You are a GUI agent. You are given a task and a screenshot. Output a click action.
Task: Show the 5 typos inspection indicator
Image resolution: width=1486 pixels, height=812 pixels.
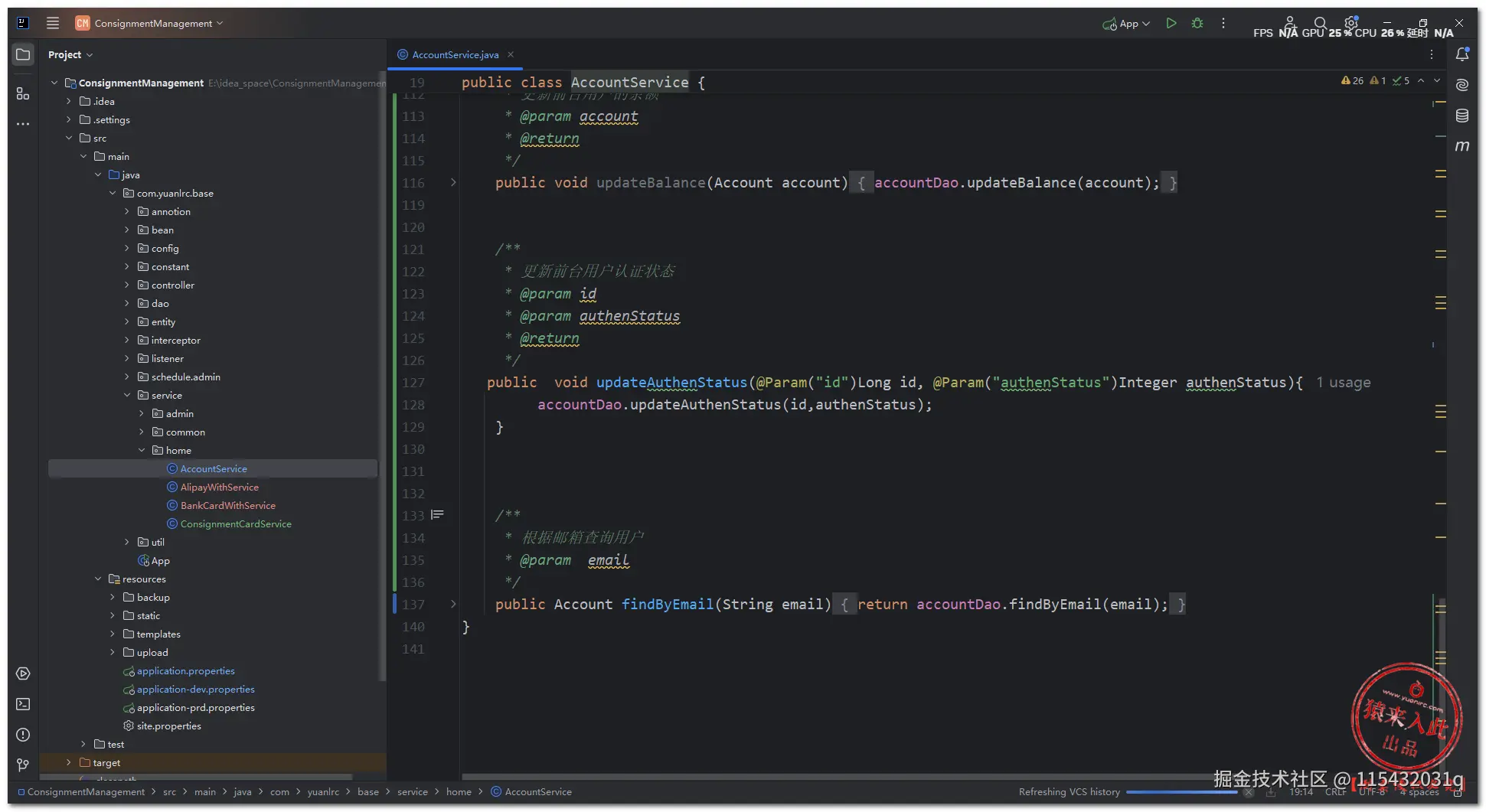1401,80
